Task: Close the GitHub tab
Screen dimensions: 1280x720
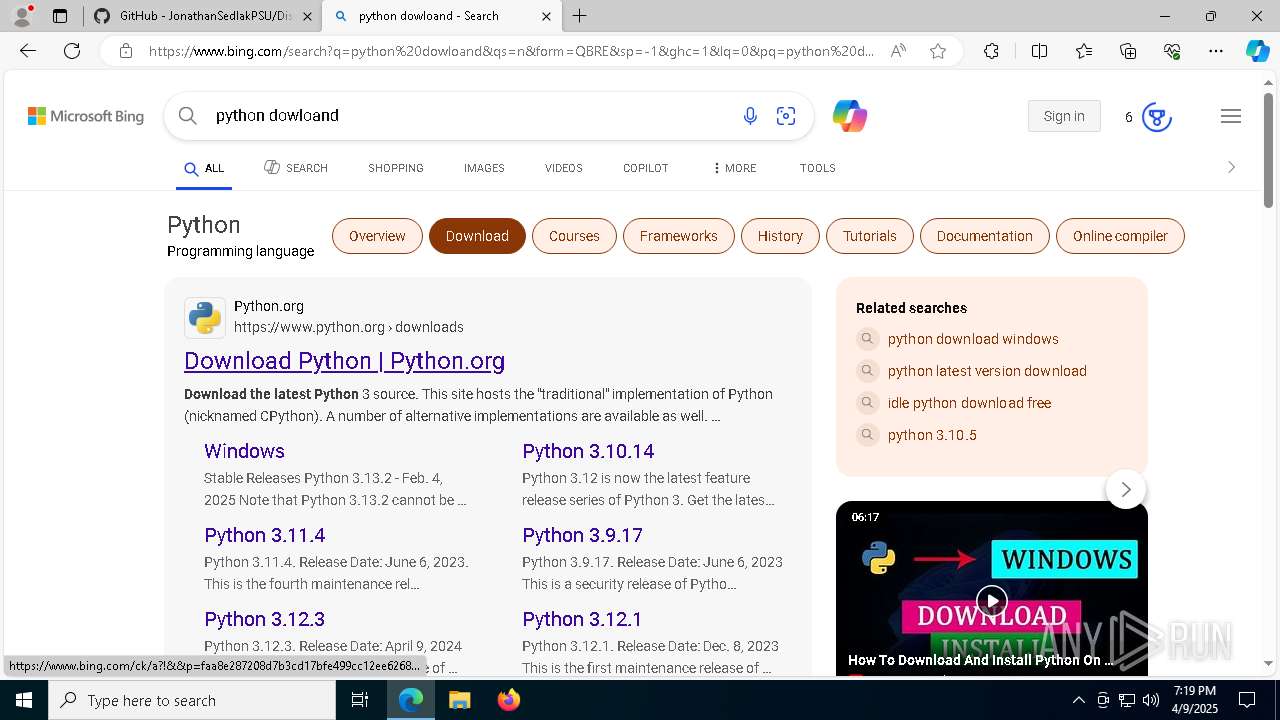Action: [x=307, y=16]
